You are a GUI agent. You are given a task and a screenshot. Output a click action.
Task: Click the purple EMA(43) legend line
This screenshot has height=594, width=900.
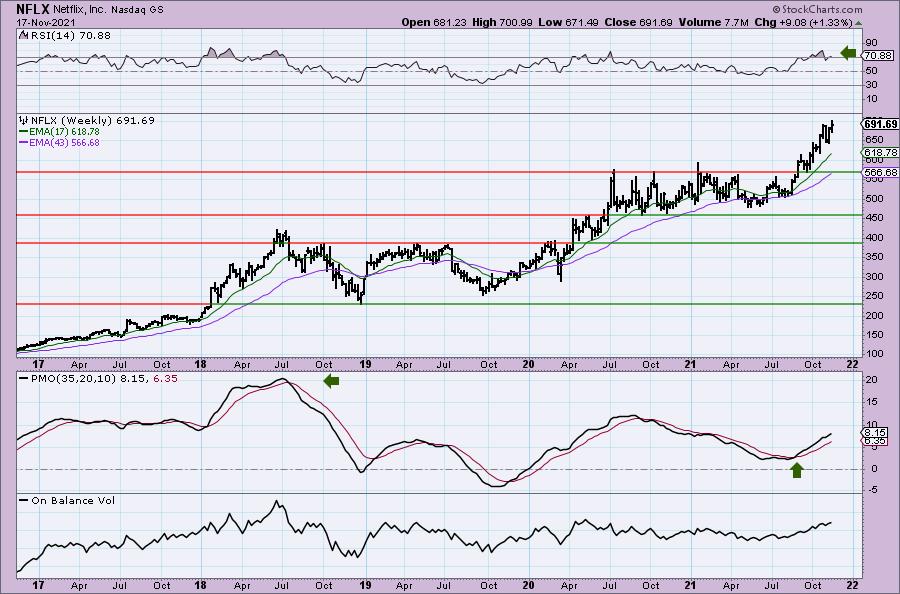click(x=24, y=142)
